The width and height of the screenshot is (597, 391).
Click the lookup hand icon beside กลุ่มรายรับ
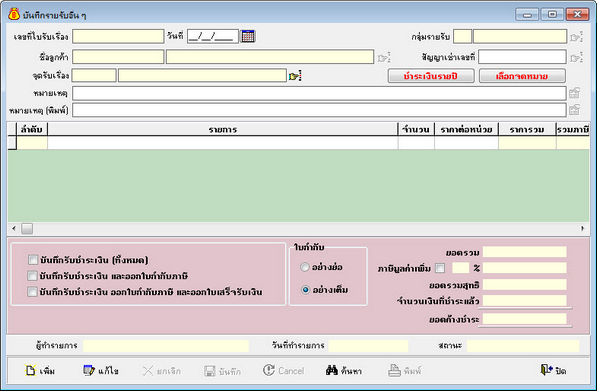point(576,37)
